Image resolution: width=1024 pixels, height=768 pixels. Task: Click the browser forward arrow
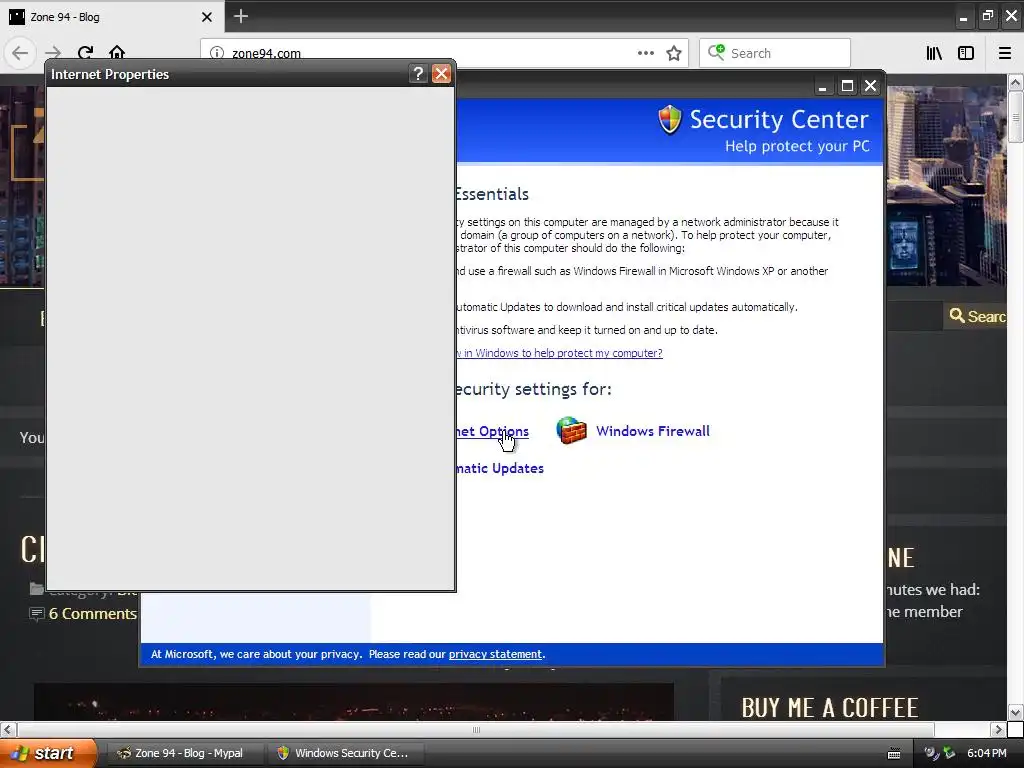[x=53, y=53]
